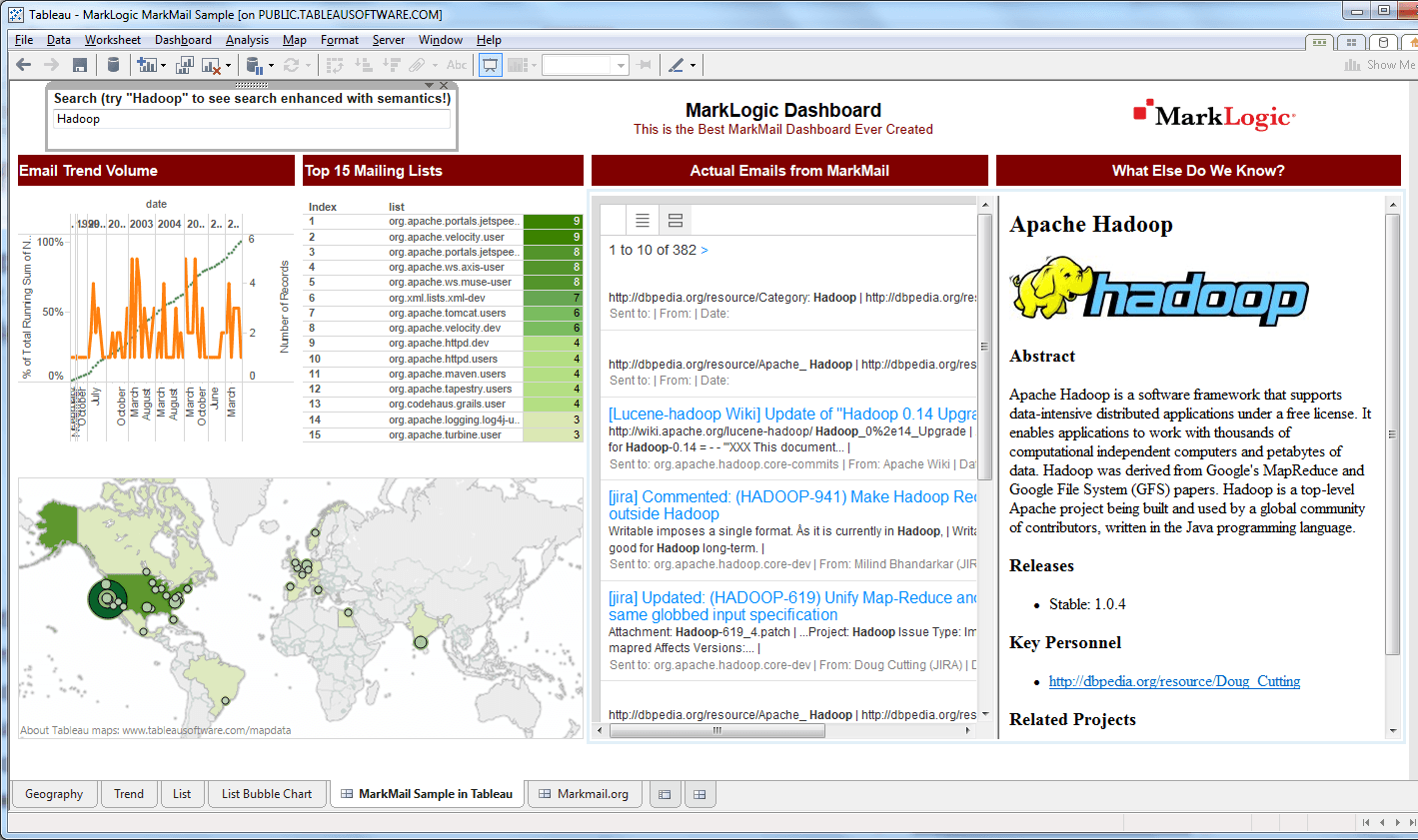This screenshot has width=1418, height=840.
Task: Click the Run Update refresh icon
Action: [x=292, y=65]
